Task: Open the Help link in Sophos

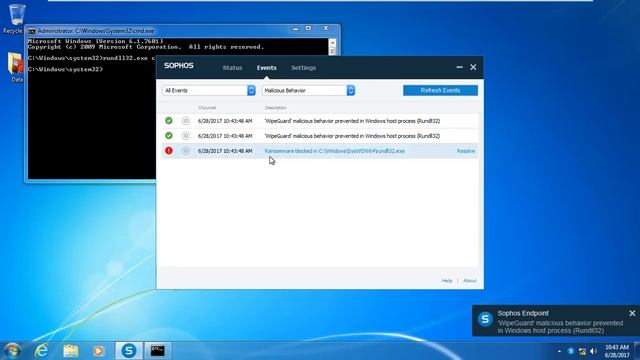Action: [x=447, y=281]
